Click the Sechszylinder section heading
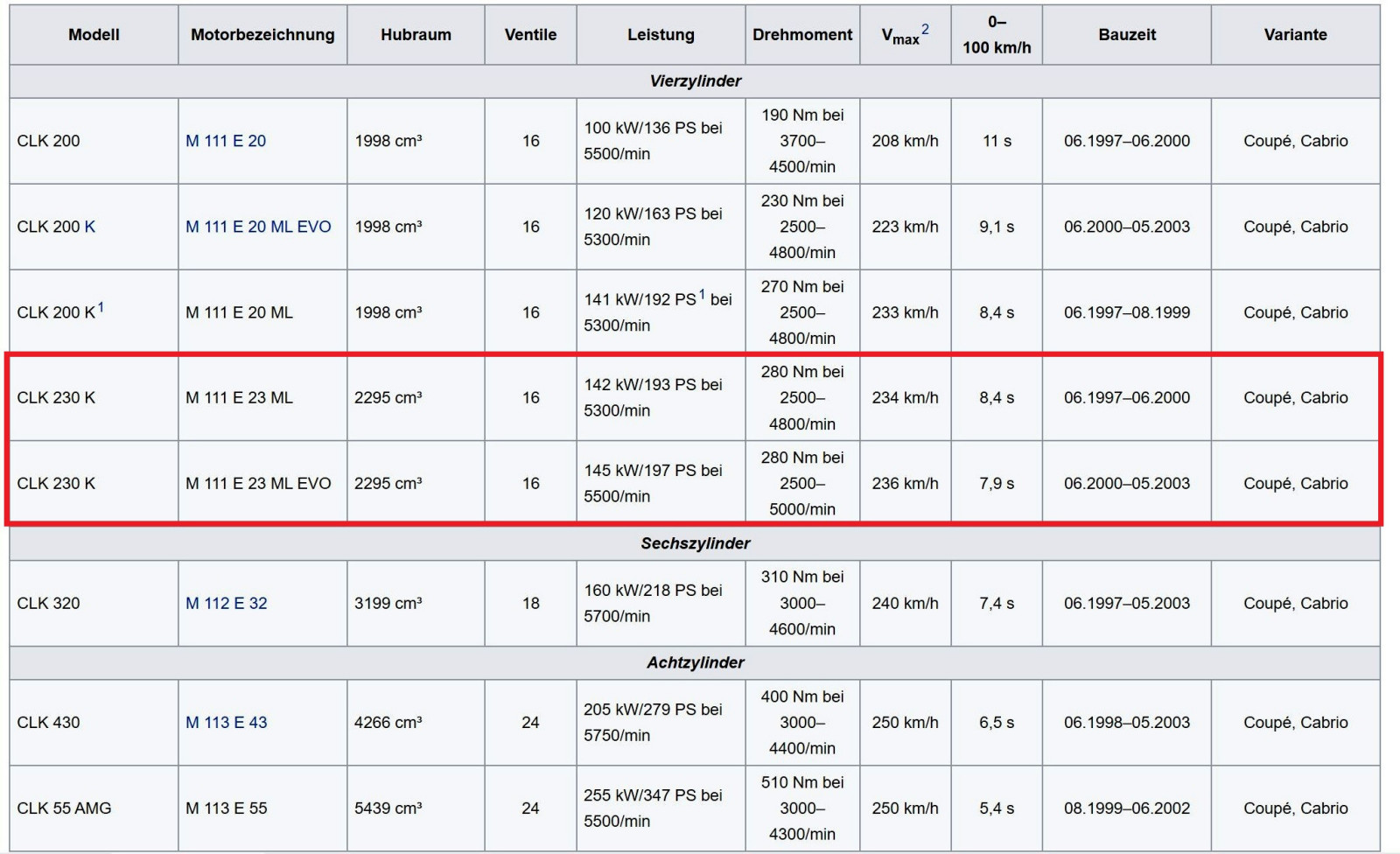The height and width of the screenshot is (854, 1400). [x=695, y=543]
